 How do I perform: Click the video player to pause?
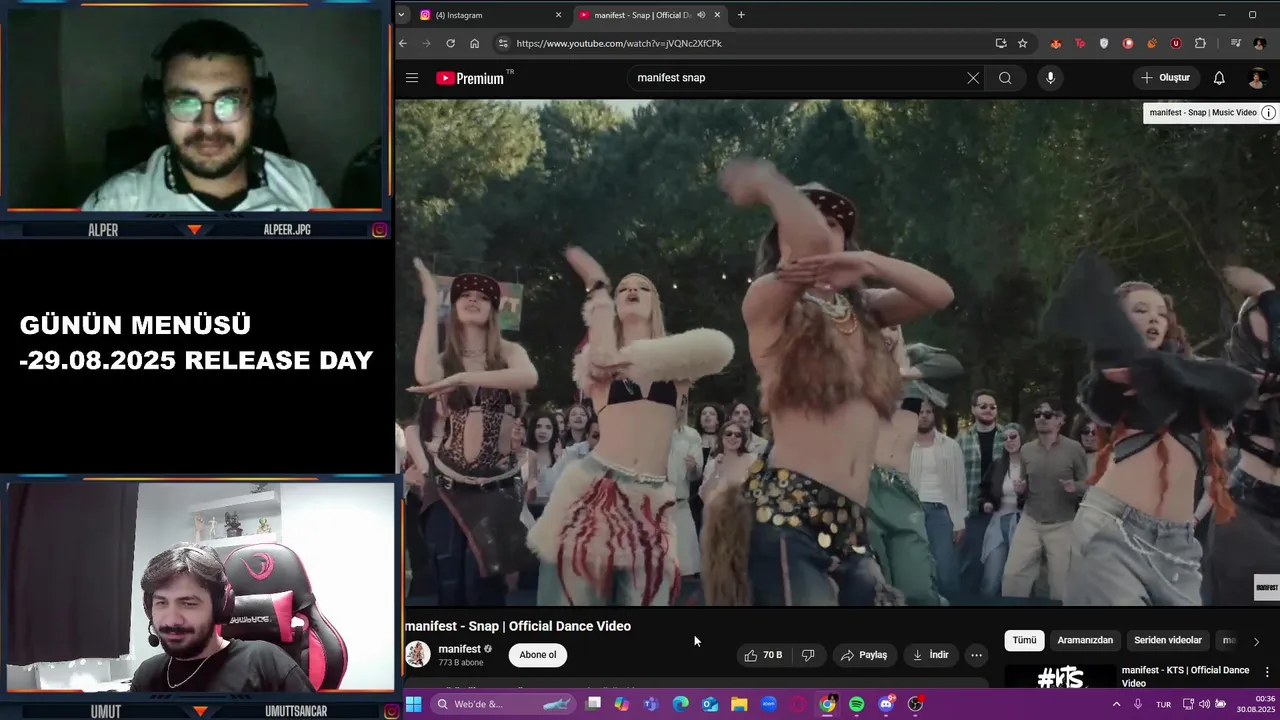[837, 352]
